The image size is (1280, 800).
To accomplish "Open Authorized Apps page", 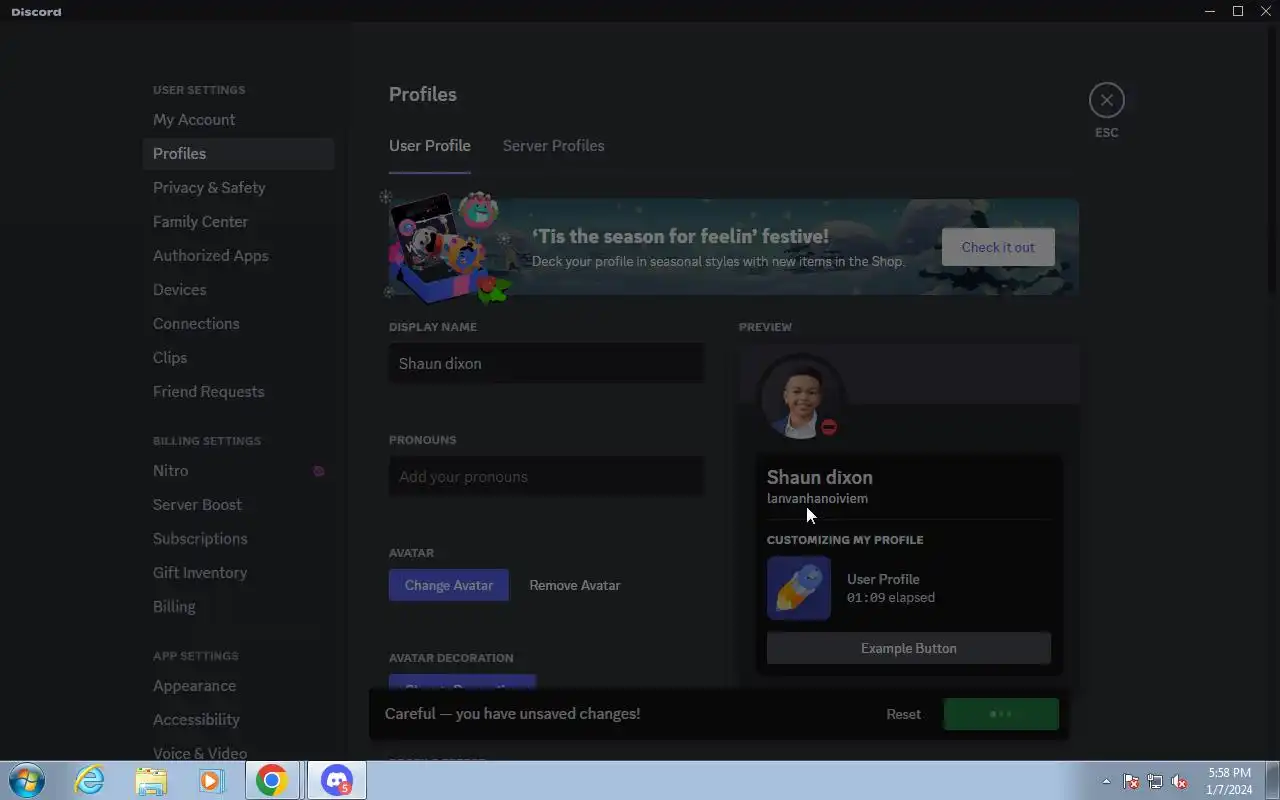I will 238,255.
